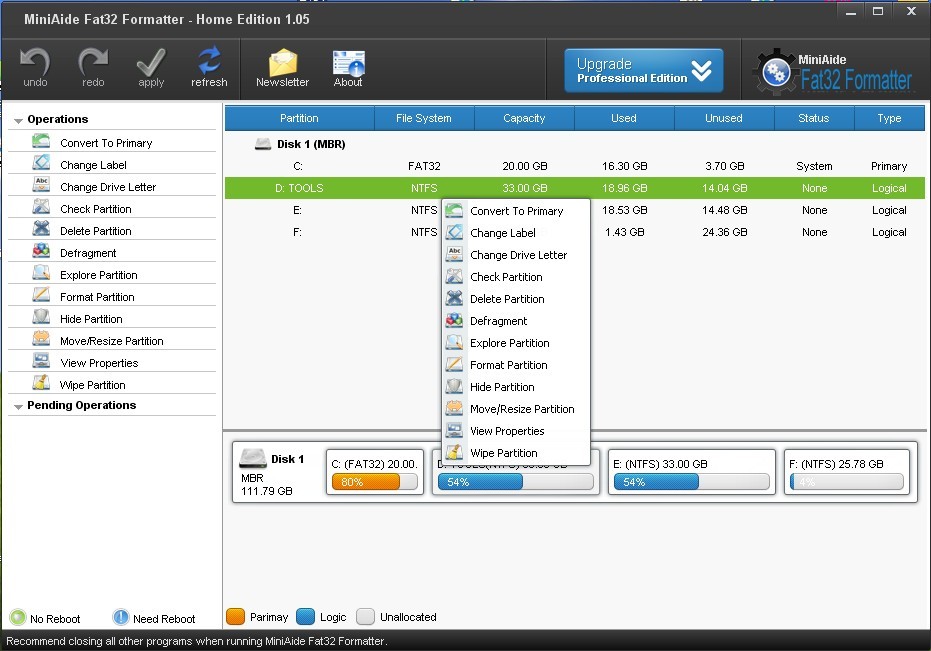Click Defragment text in Operations list

point(88,253)
